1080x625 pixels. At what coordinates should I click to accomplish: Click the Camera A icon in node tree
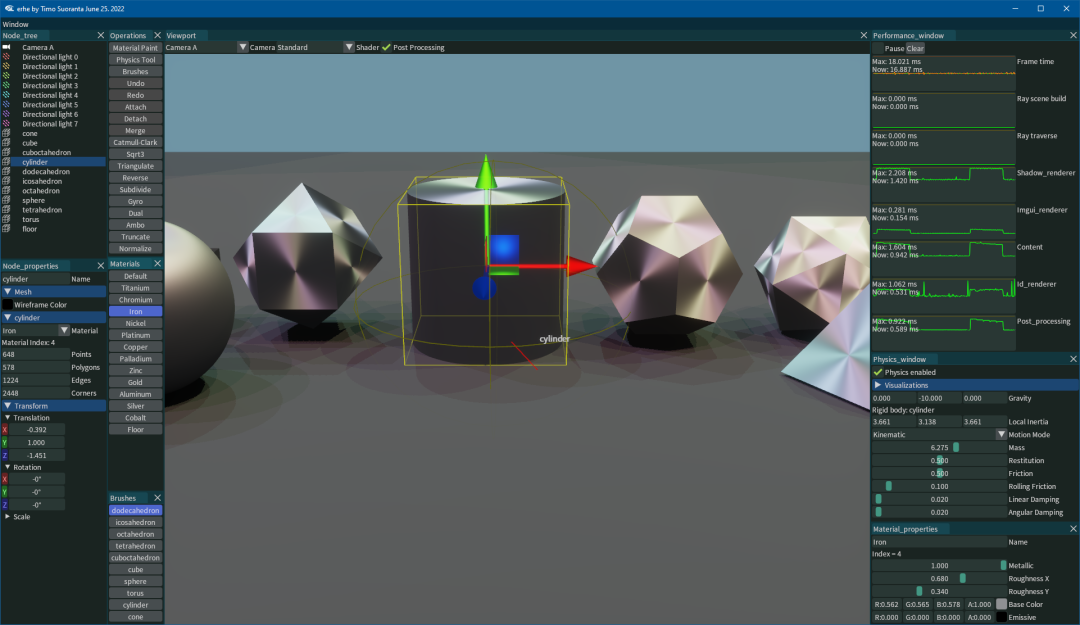7,47
